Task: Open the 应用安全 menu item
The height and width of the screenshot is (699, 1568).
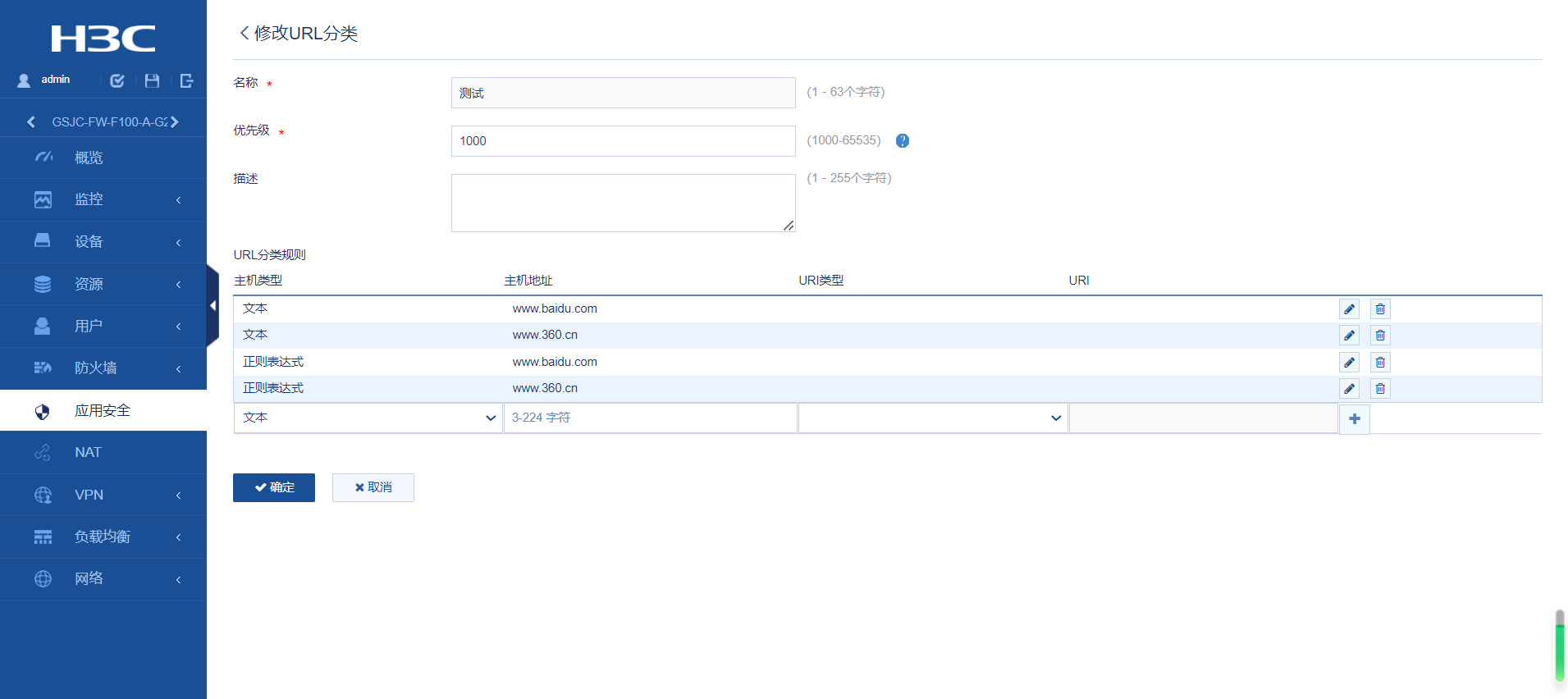Action: (103, 410)
